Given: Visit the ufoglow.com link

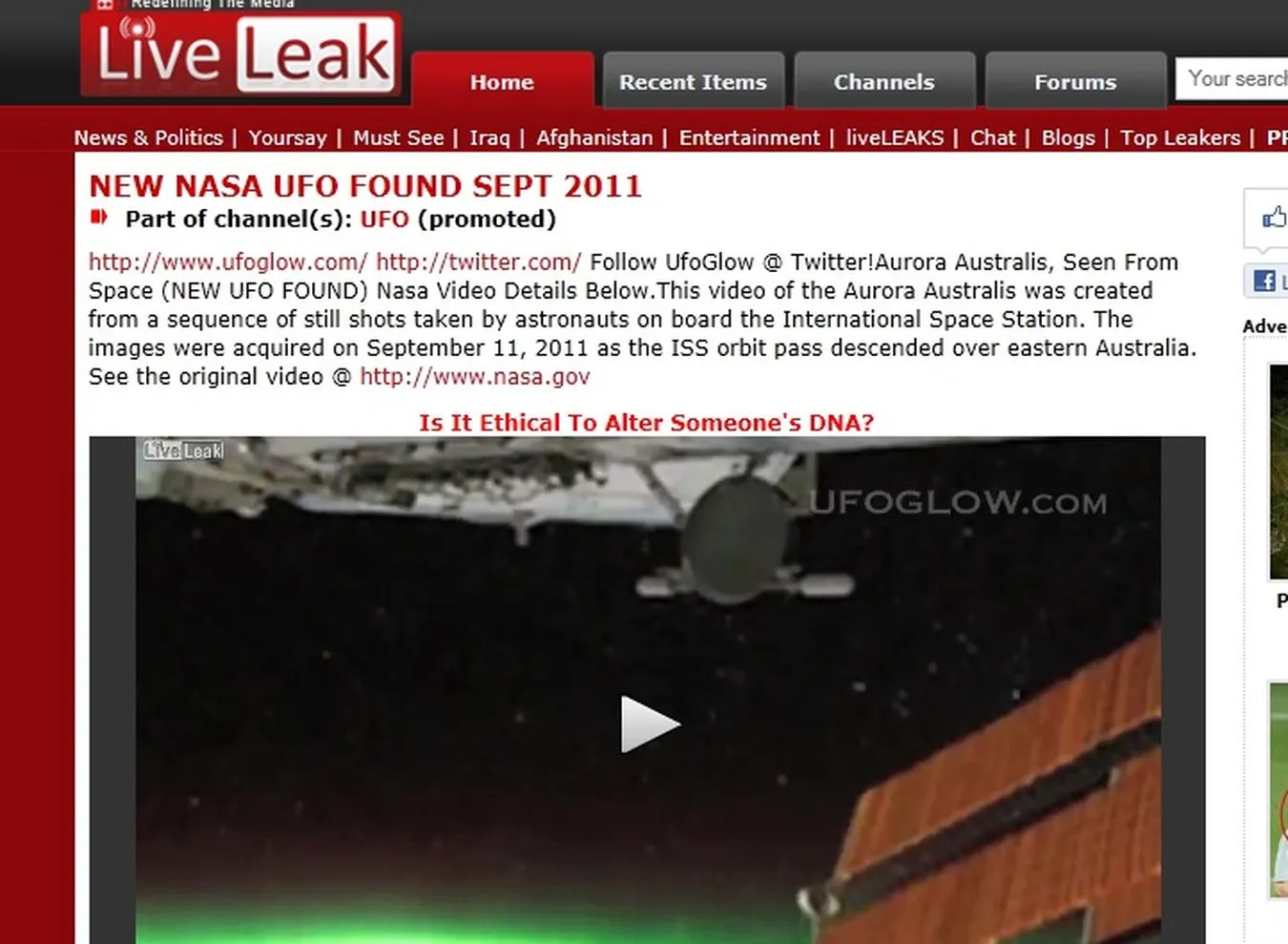Looking at the screenshot, I should click(x=228, y=262).
